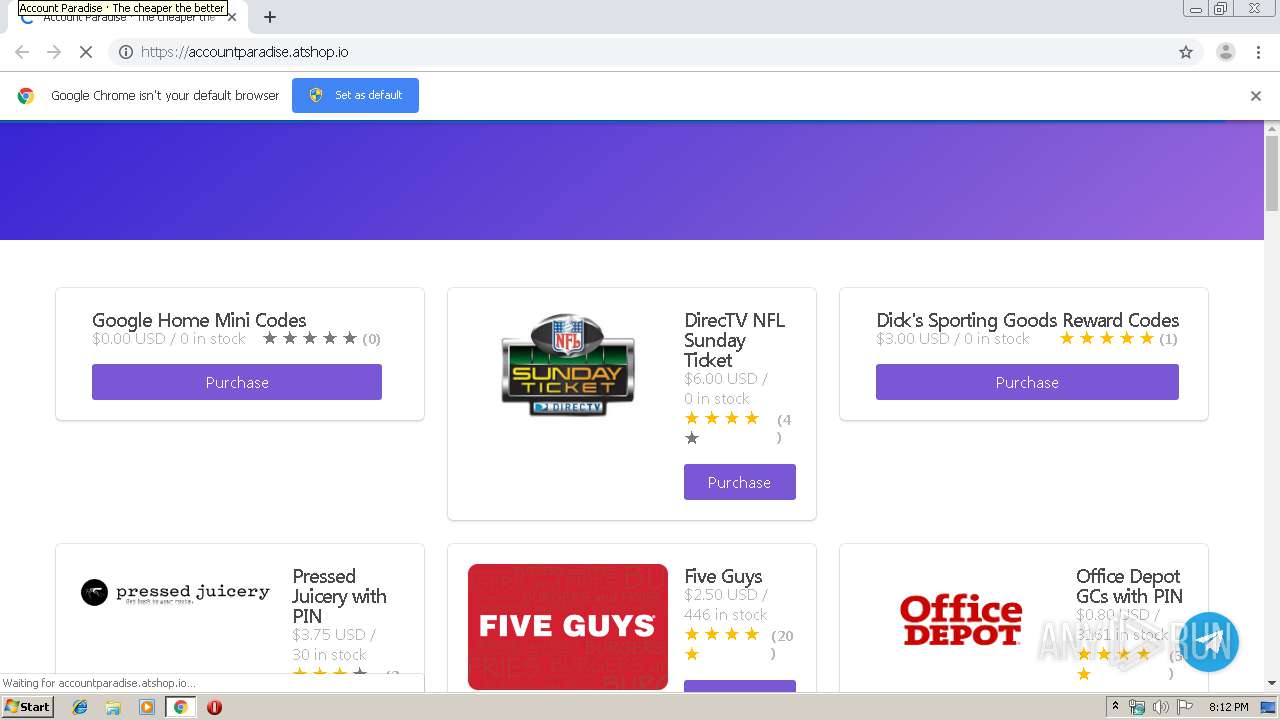Select Five Guys product title
Viewport: 1280px width, 720px height.
[723, 576]
